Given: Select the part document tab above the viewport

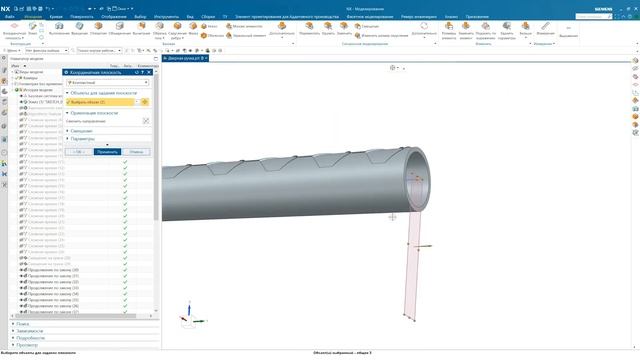Looking at the screenshot, I should 185,58.
